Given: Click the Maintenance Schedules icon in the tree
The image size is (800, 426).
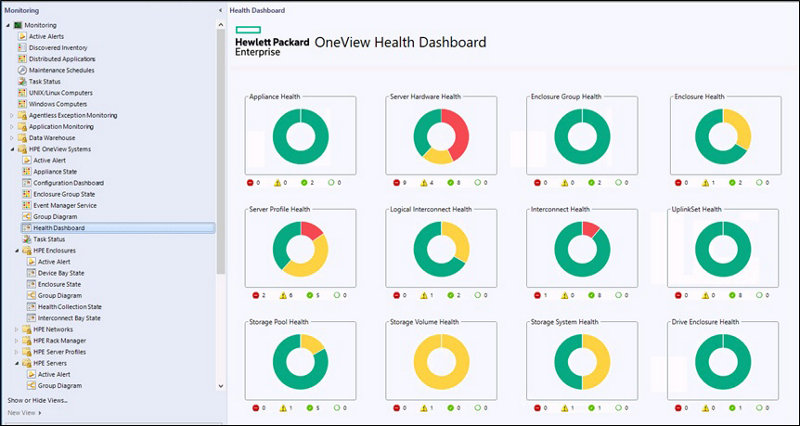Looking at the screenshot, I should pos(21,70).
